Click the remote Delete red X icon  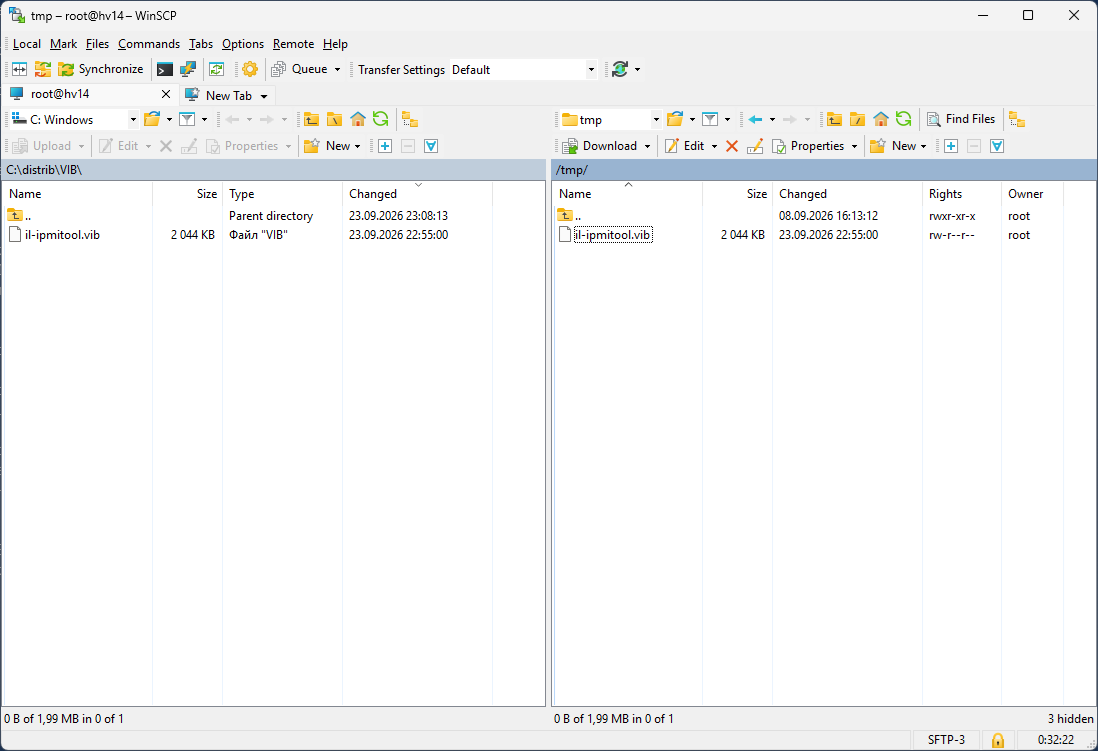pos(732,146)
